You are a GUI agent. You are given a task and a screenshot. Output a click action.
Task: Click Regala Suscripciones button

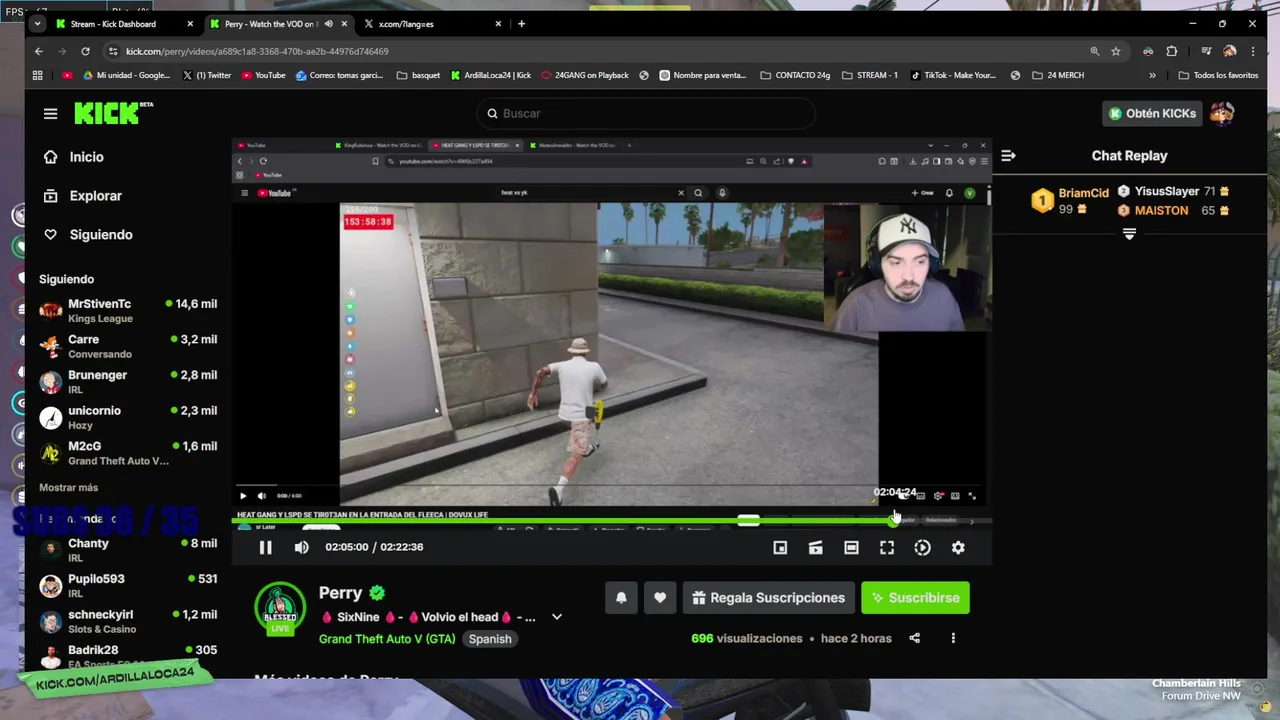tap(768, 598)
